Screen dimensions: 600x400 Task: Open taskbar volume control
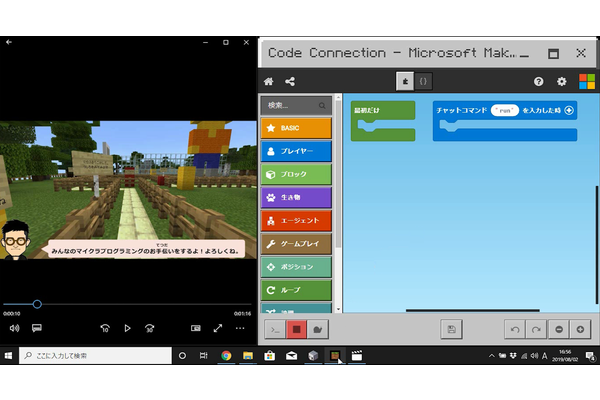point(534,356)
